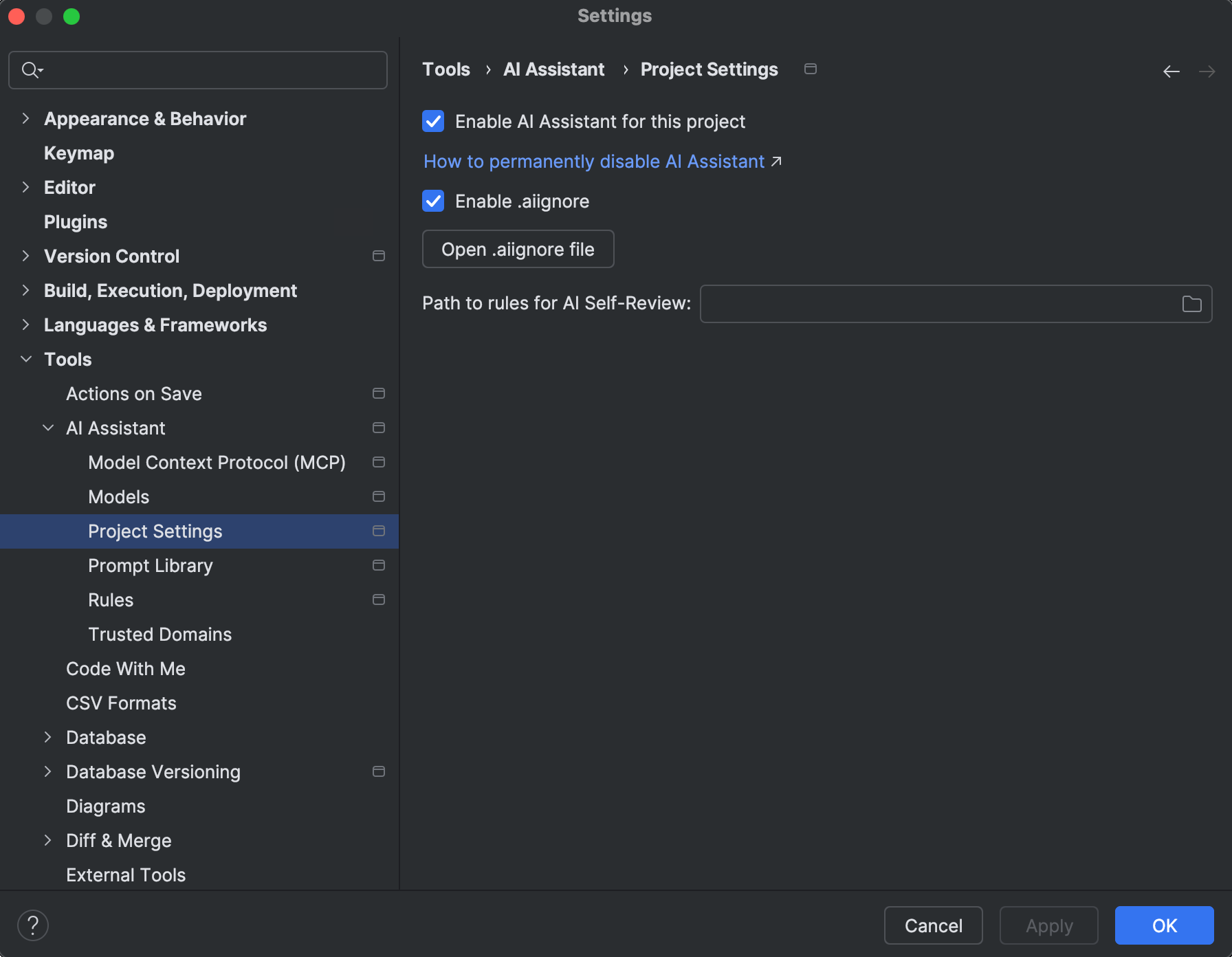Open help via the question mark icon

pos(32,925)
